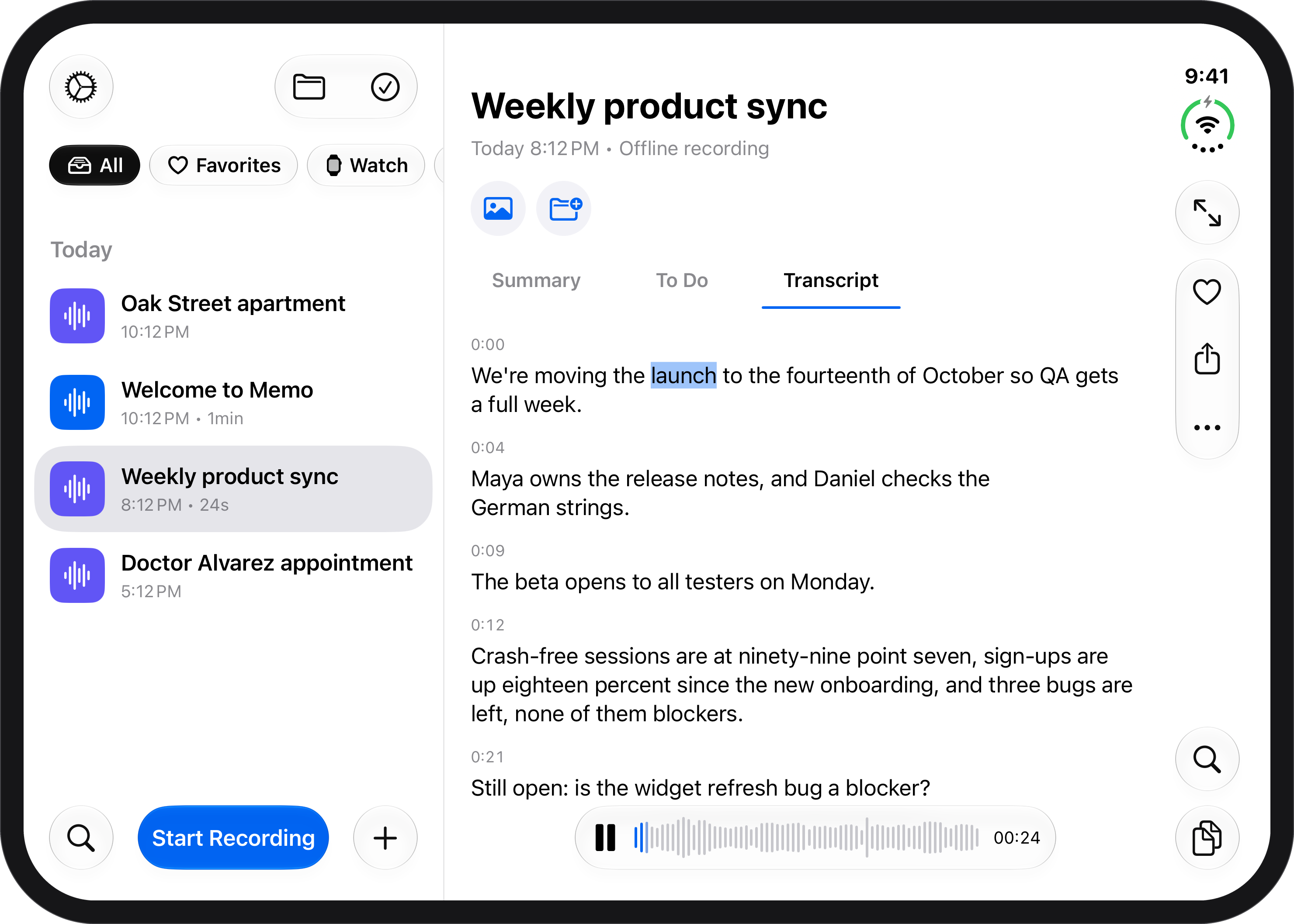Expand the memo to full screen

click(1207, 213)
